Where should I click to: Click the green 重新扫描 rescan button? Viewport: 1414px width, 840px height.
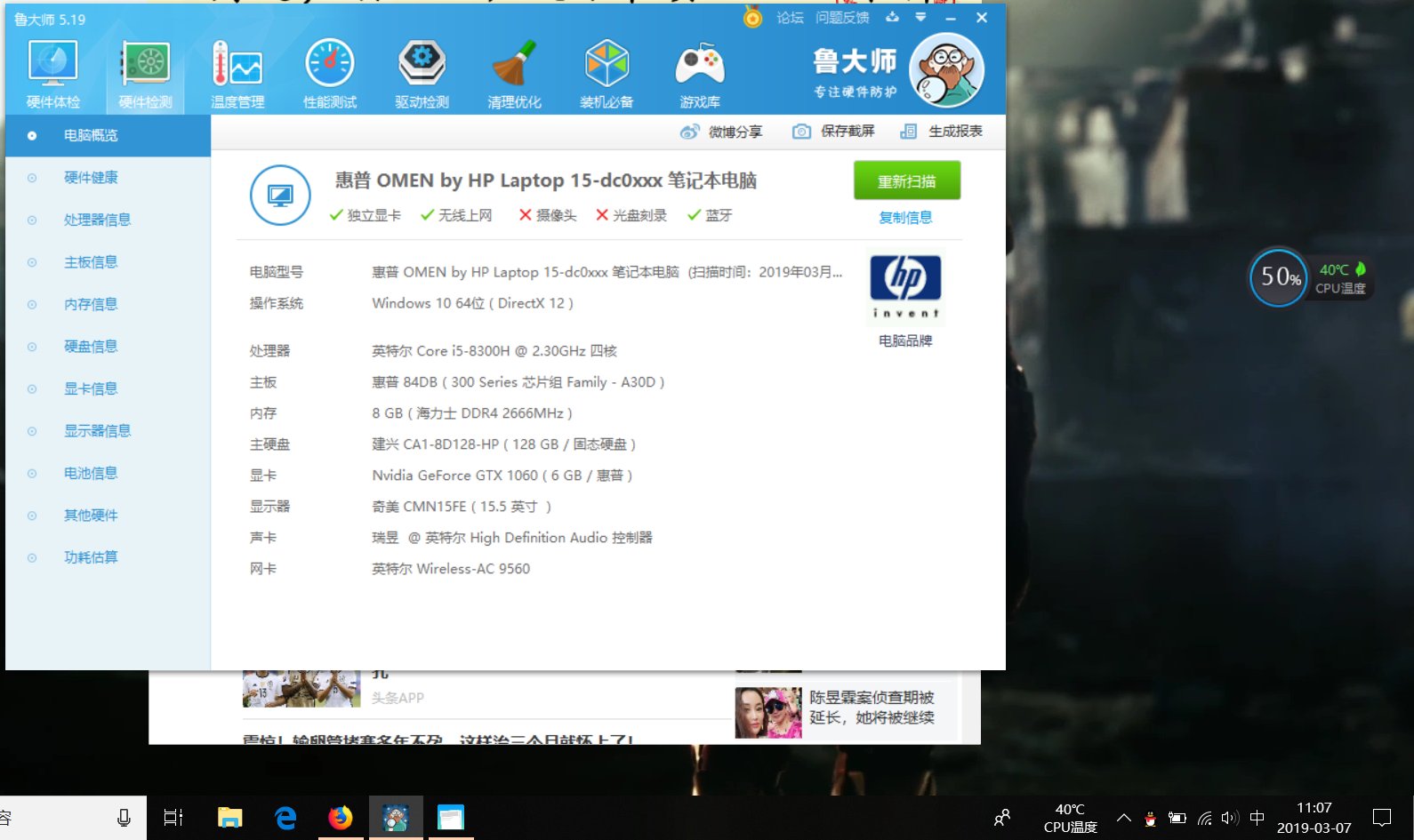pyautogui.click(x=907, y=181)
